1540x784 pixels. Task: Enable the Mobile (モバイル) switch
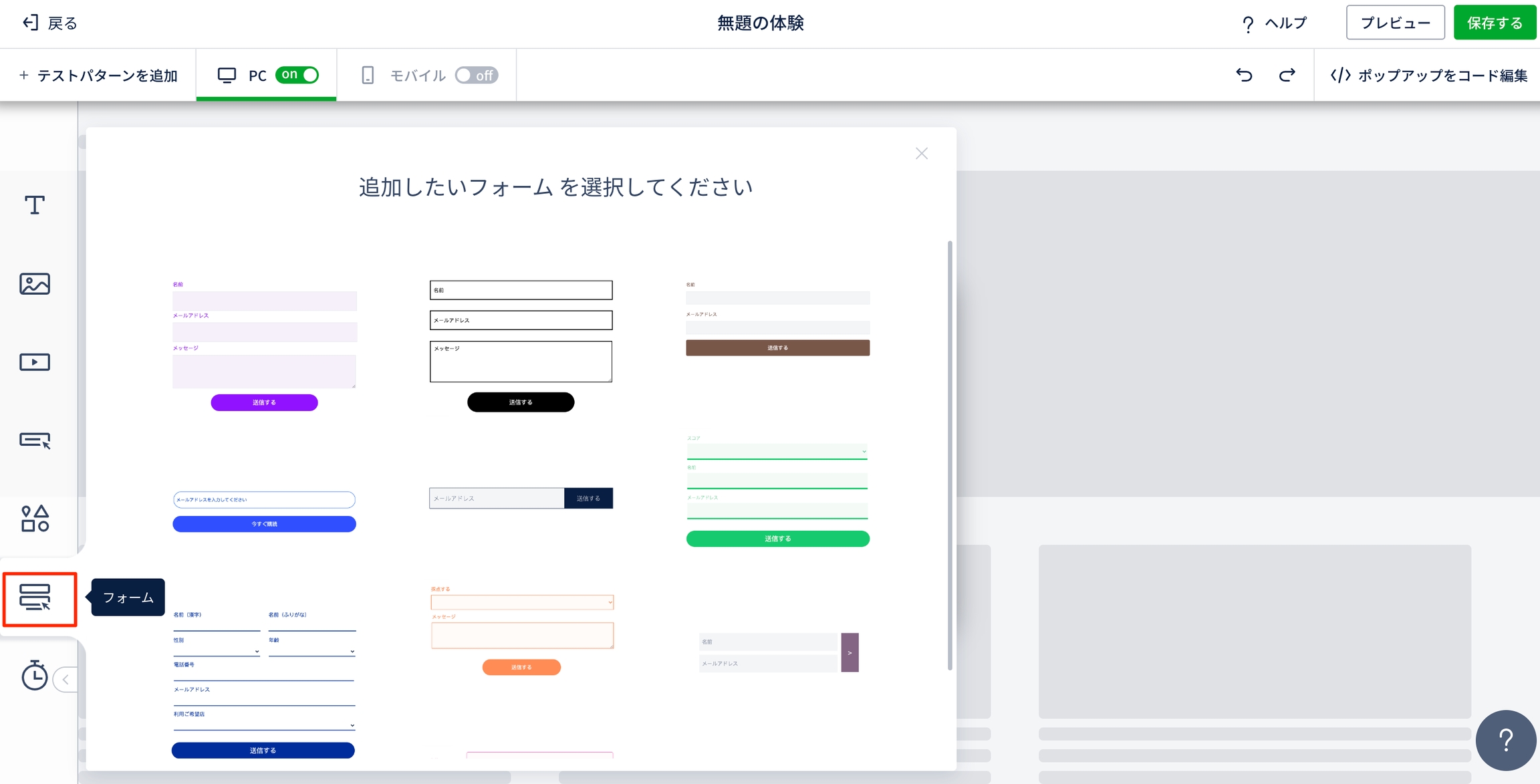tap(476, 75)
